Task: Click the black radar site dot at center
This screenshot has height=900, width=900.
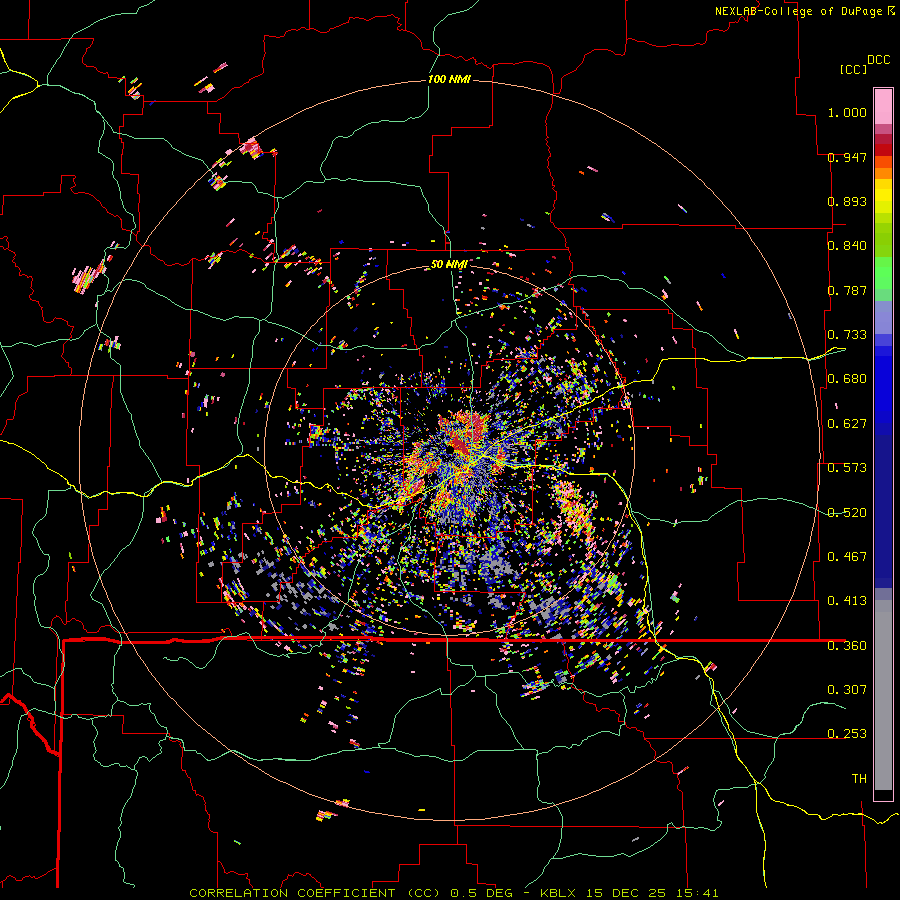Action: pyautogui.click(x=451, y=451)
